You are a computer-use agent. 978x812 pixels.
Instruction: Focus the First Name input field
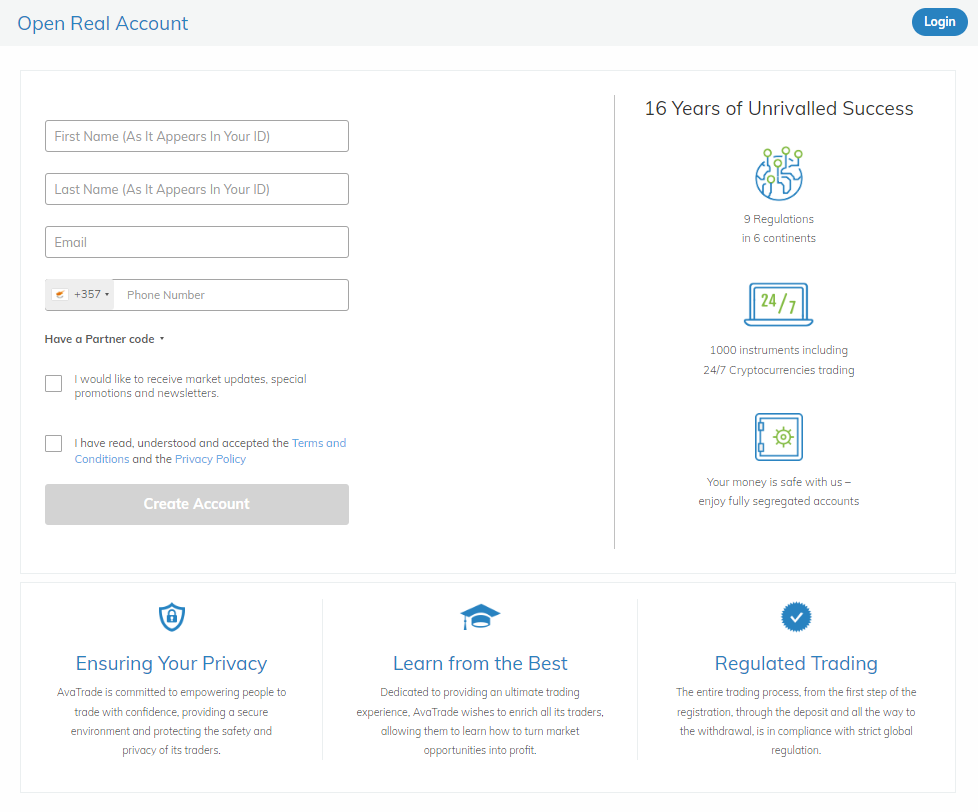(197, 136)
